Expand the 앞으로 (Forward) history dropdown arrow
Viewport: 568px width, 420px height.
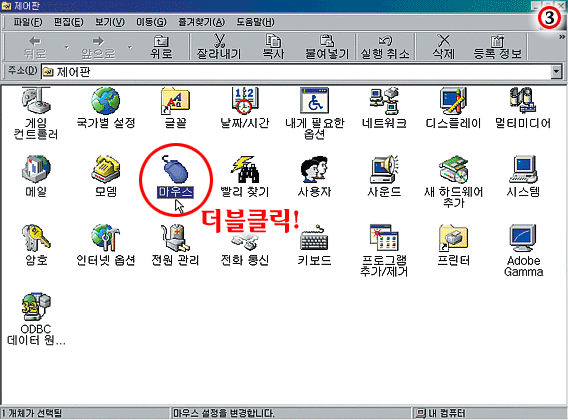(x=129, y=47)
